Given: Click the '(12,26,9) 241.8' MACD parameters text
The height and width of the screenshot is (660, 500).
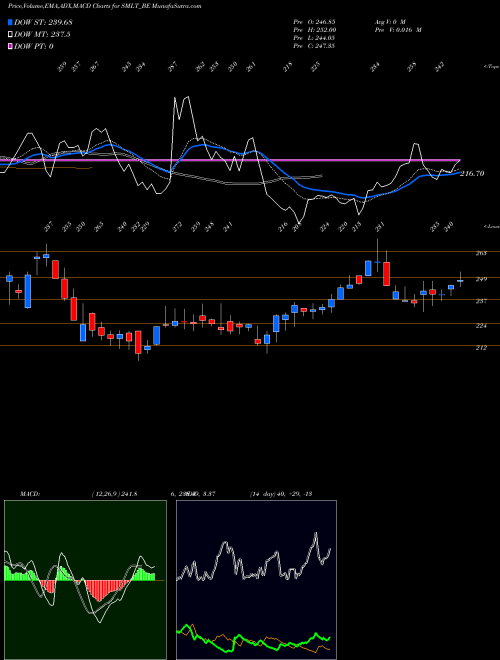Looking at the screenshot, I should (x=114, y=494).
